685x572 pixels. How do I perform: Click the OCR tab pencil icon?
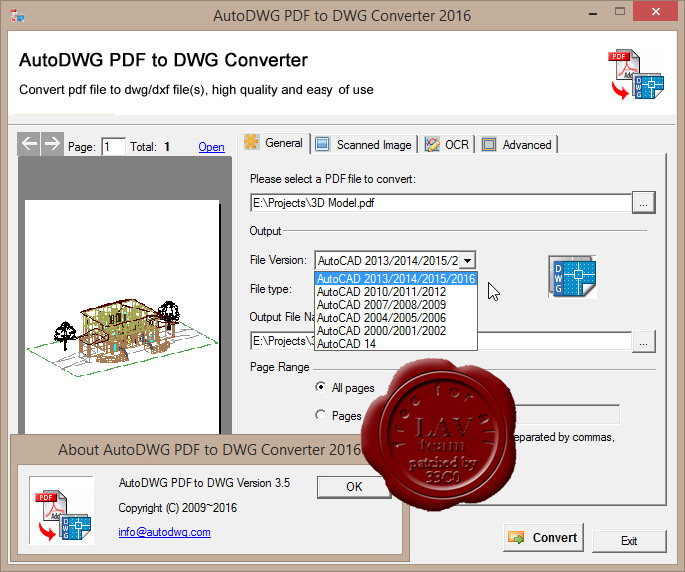coord(432,145)
